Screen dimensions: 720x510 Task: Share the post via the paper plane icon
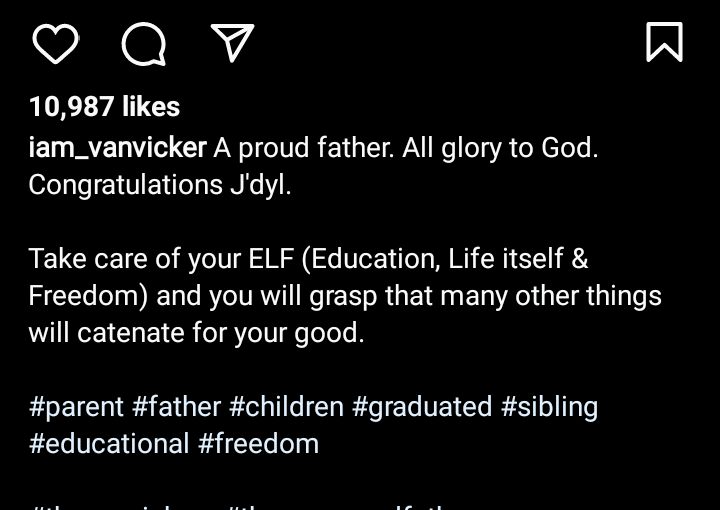[x=232, y=43]
